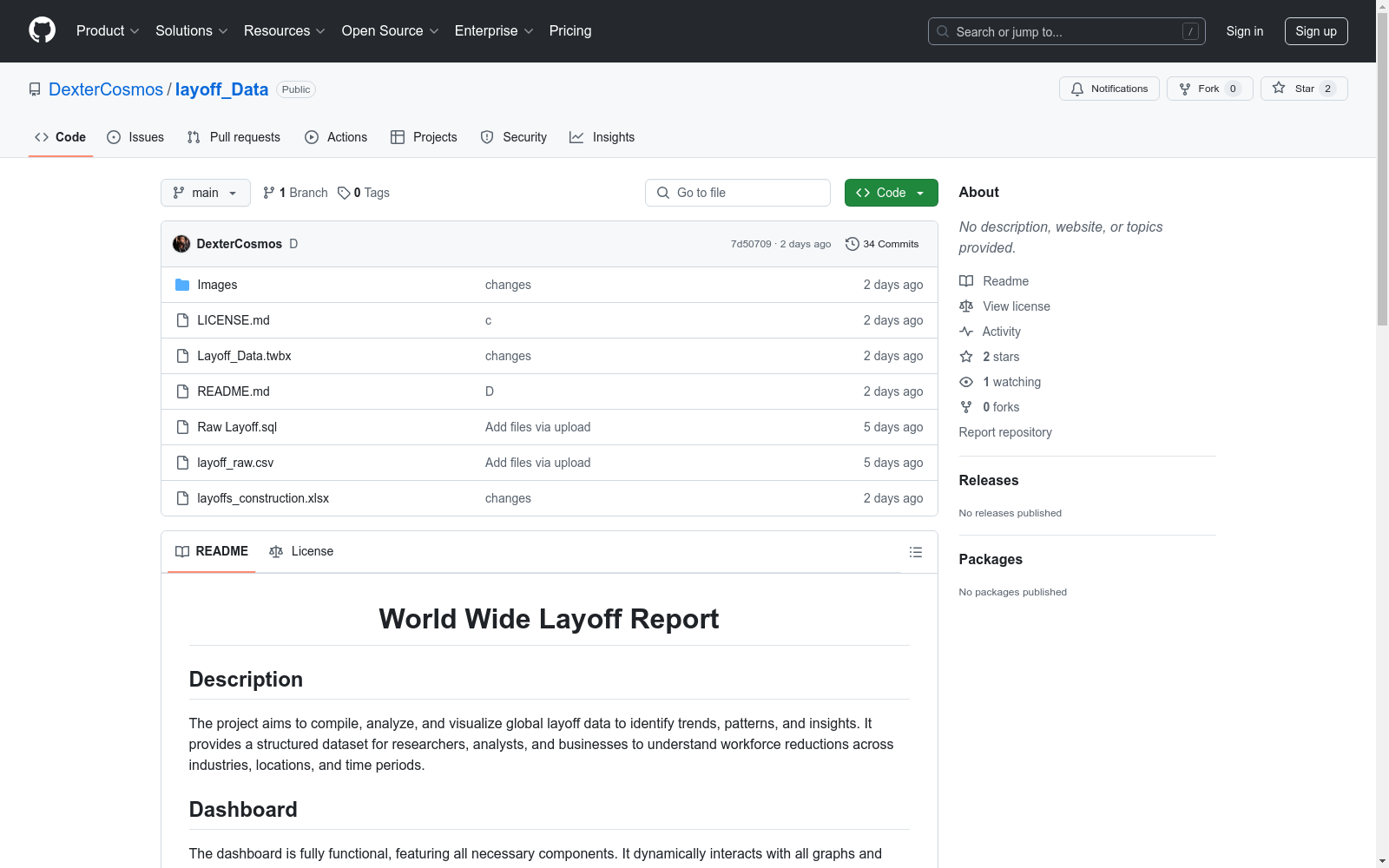
Task: View 34 Commits history
Action: (882, 244)
